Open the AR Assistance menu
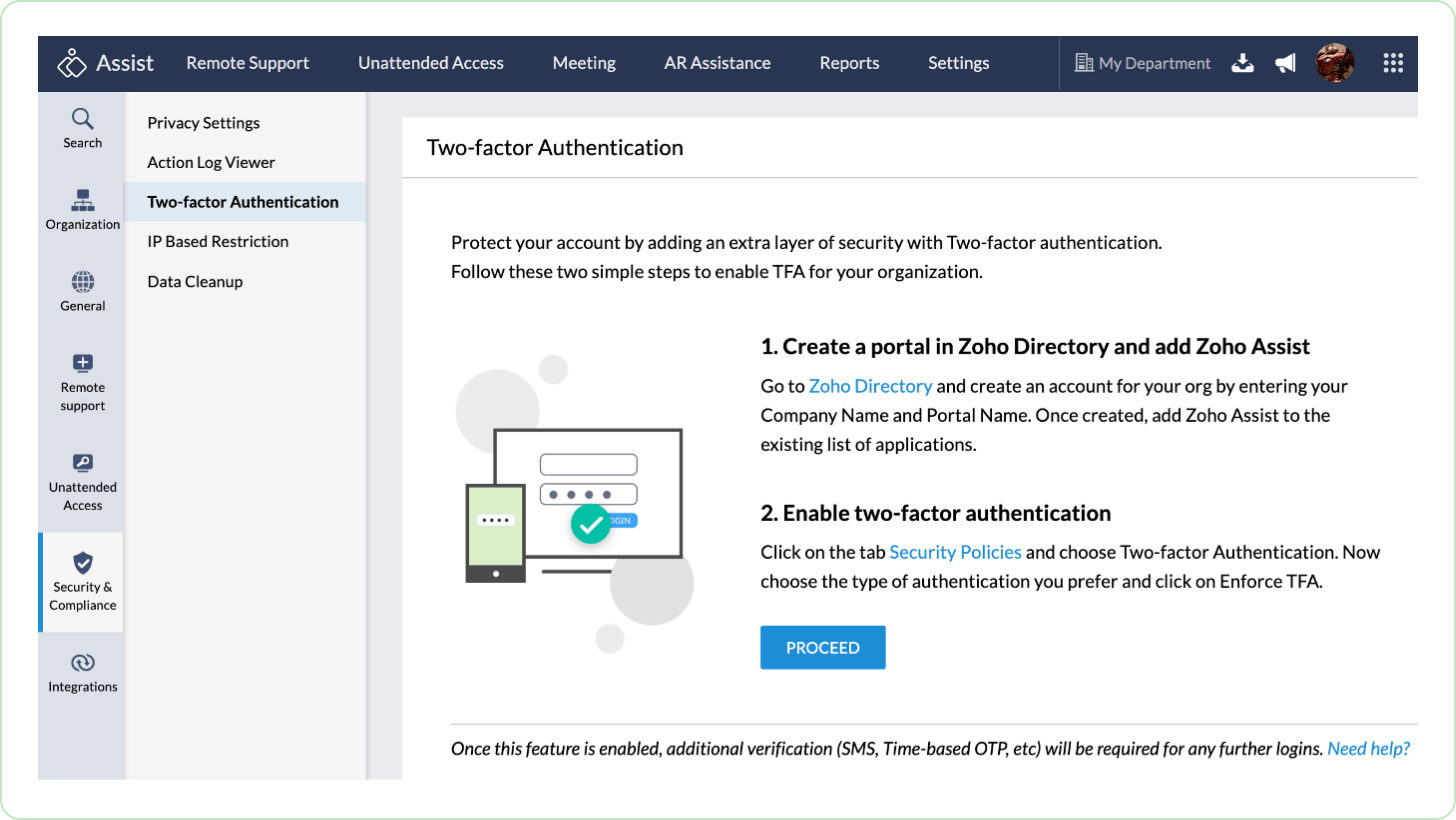 point(717,63)
